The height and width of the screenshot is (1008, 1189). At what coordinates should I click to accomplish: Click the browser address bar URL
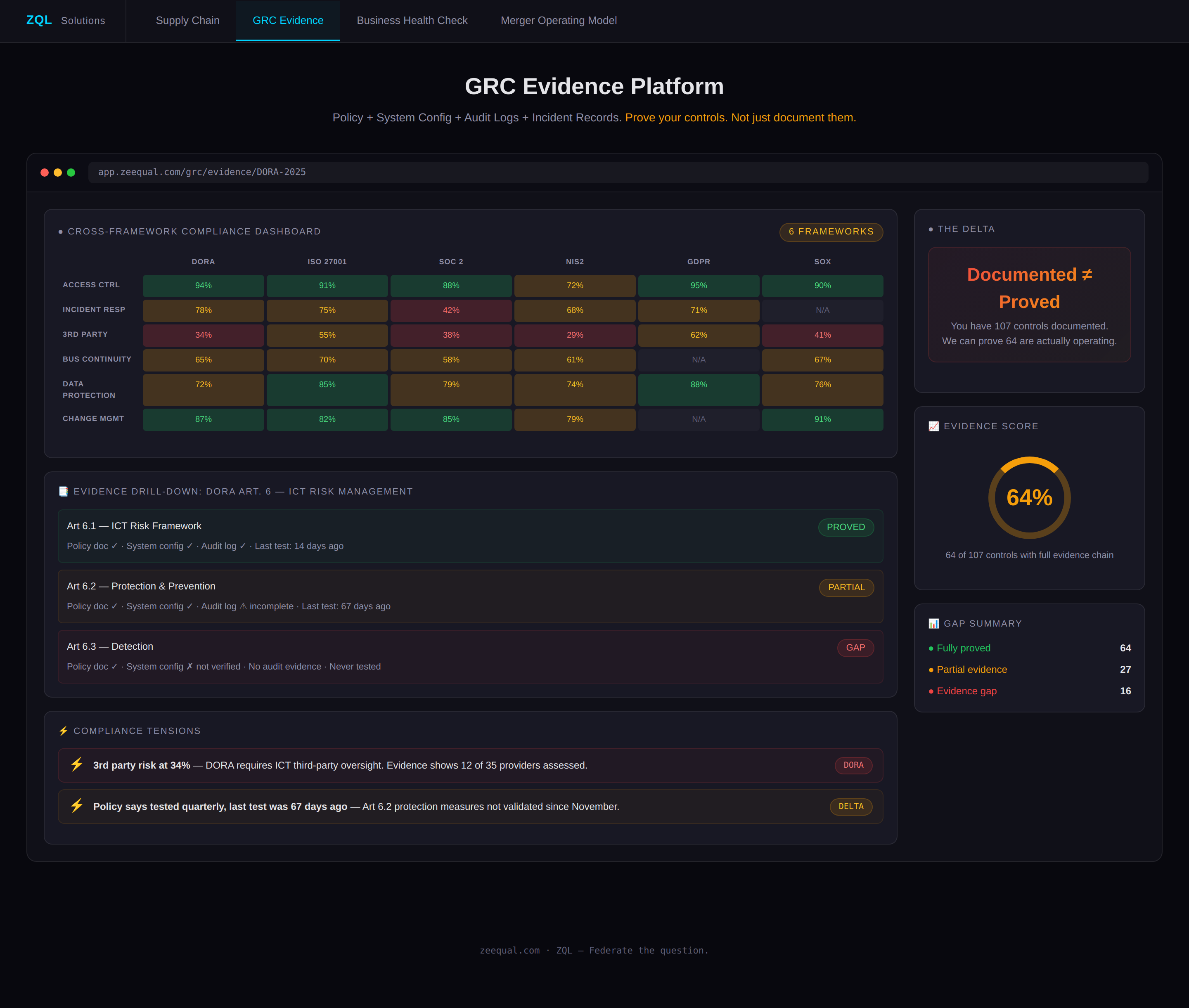point(202,173)
